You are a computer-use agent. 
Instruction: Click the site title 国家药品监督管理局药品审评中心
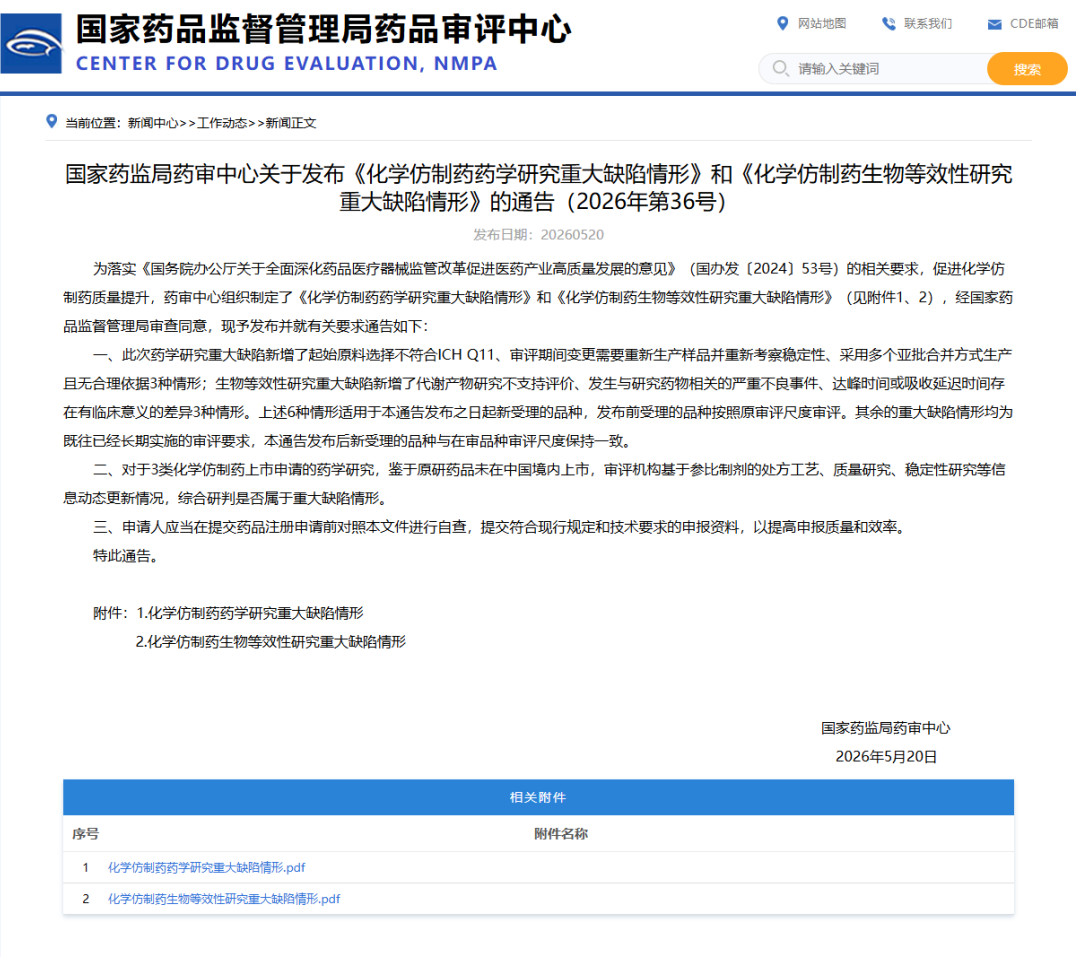tap(323, 29)
